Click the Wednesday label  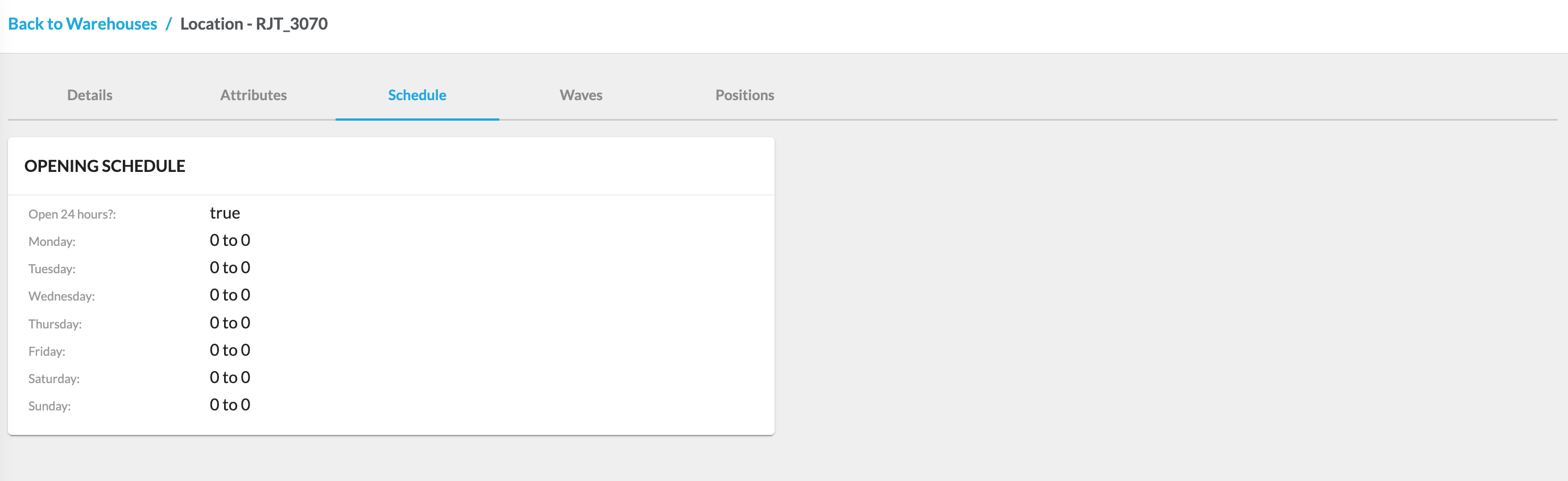point(61,297)
